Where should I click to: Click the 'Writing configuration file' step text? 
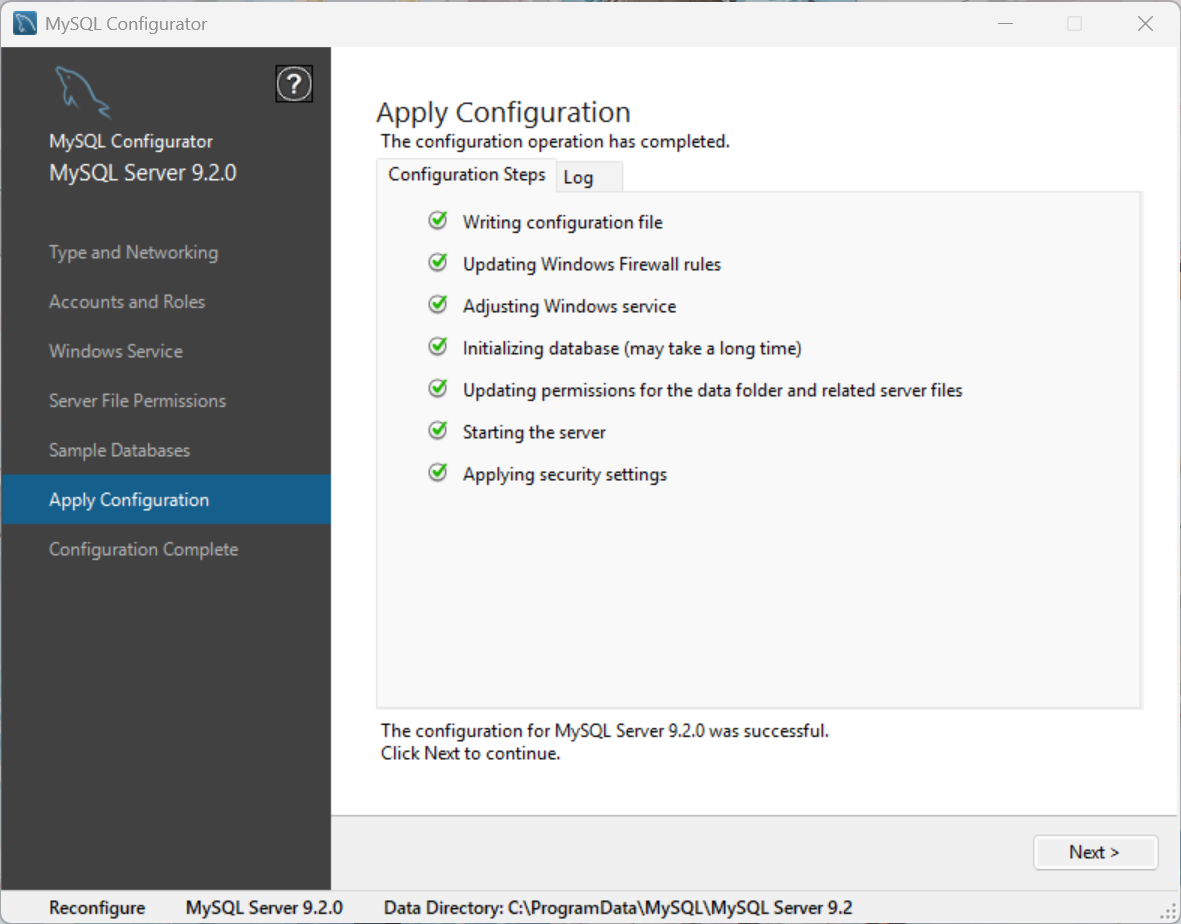563,222
